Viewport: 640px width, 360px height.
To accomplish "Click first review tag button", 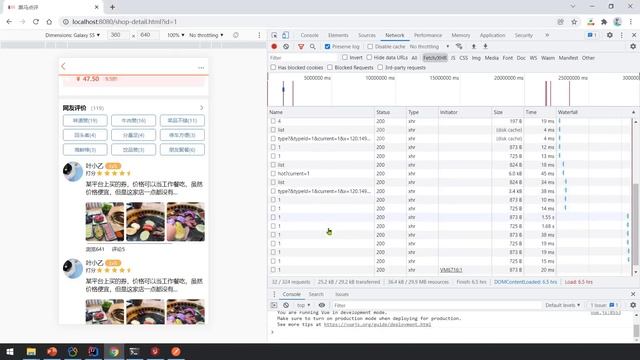I will point(85,120).
